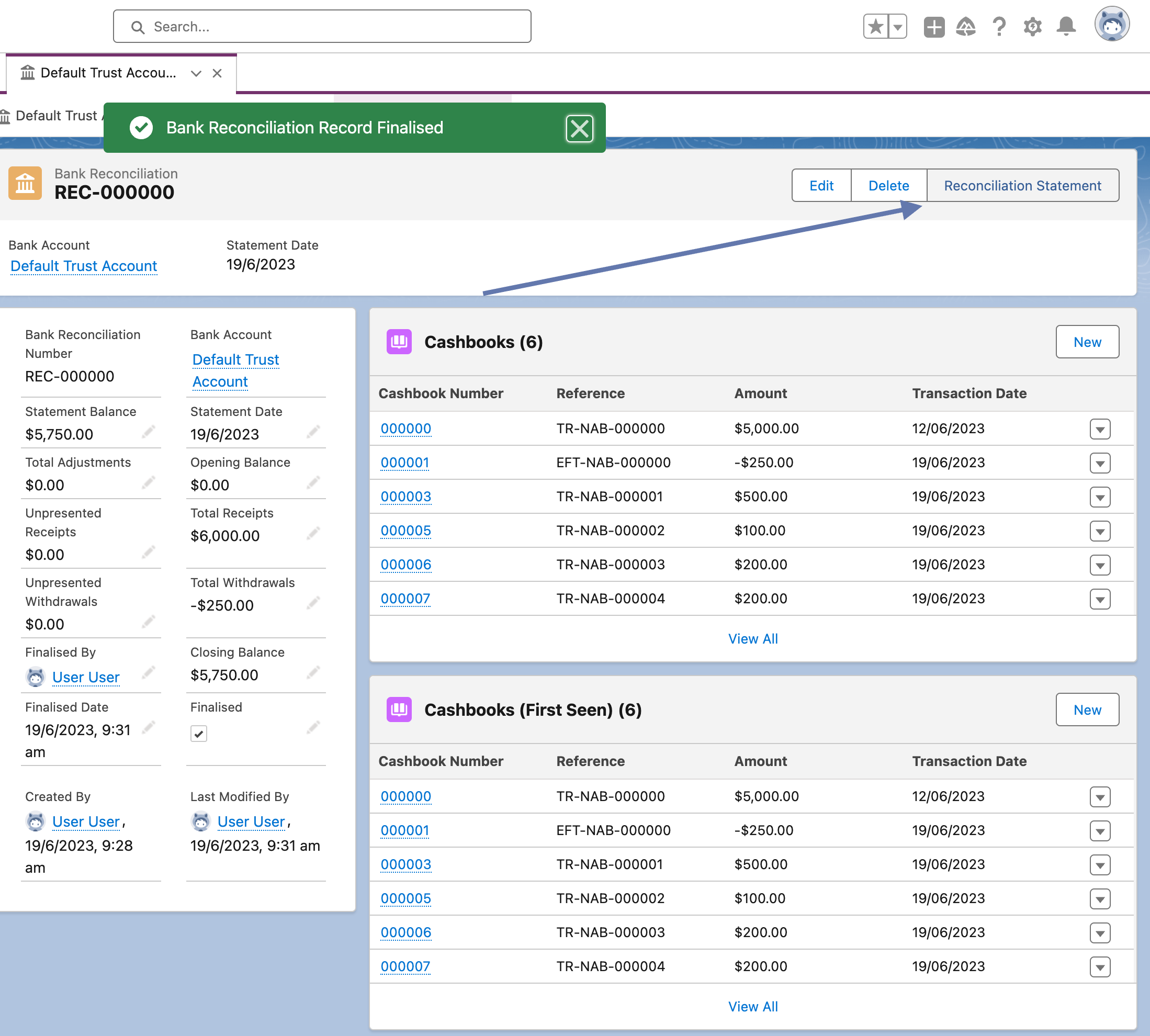This screenshot has height=1036, width=1150.
Task: Click the Cashbooks (First Seen) list icon
Action: pos(399,710)
